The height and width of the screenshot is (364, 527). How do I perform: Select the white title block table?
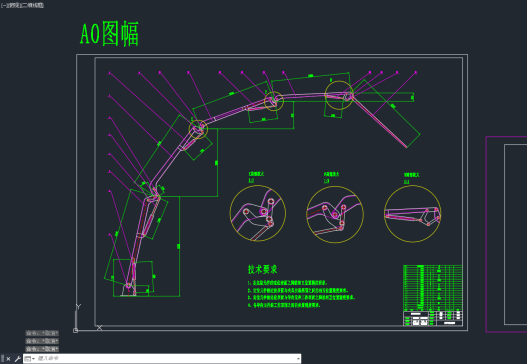point(433,318)
